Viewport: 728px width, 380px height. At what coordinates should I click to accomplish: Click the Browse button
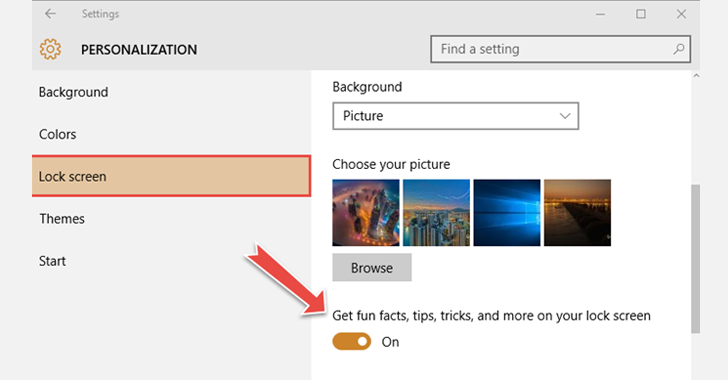(x=372, y=268)
